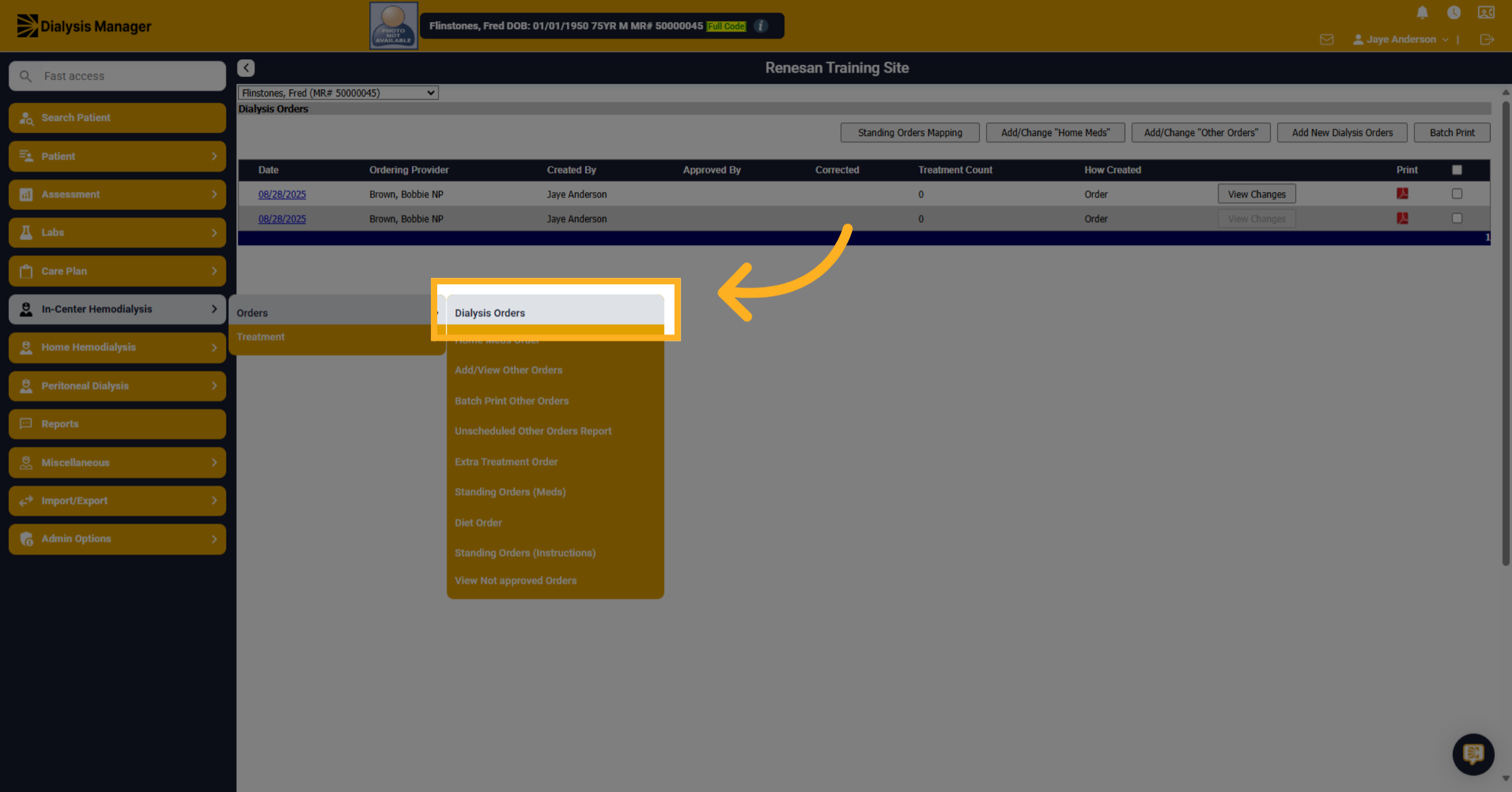Click the Batch Print button

[x=1452, y=132]
